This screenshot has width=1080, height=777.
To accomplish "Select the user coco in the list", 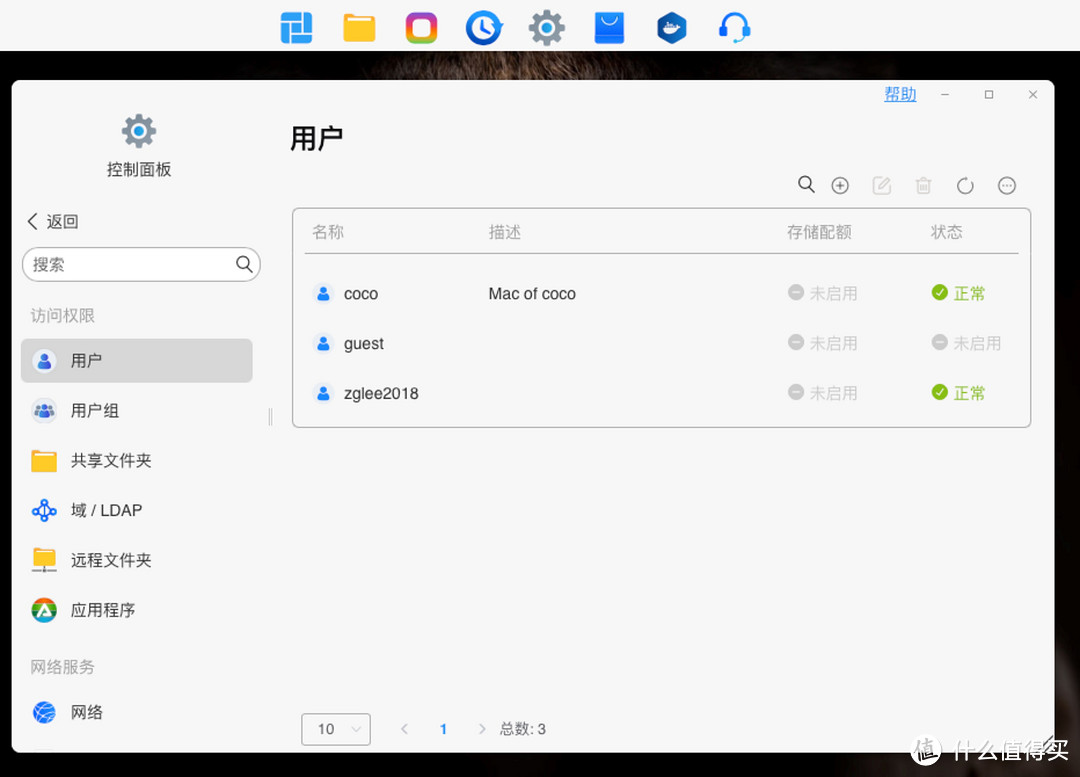I will (x=361, y=293).
